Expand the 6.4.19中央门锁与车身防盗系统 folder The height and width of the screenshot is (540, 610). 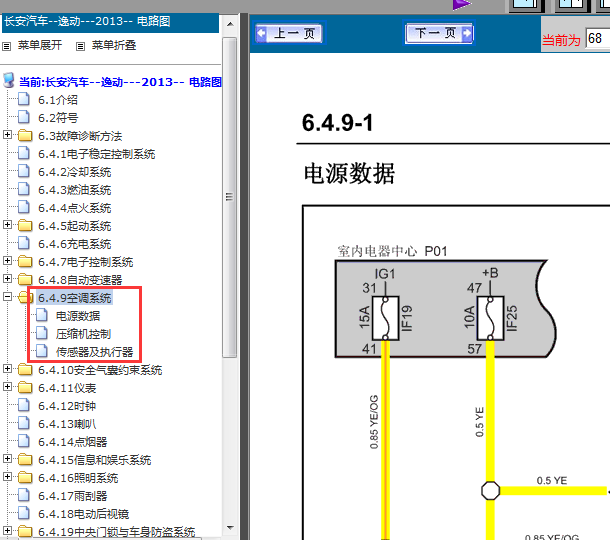(x=7, y=530)
